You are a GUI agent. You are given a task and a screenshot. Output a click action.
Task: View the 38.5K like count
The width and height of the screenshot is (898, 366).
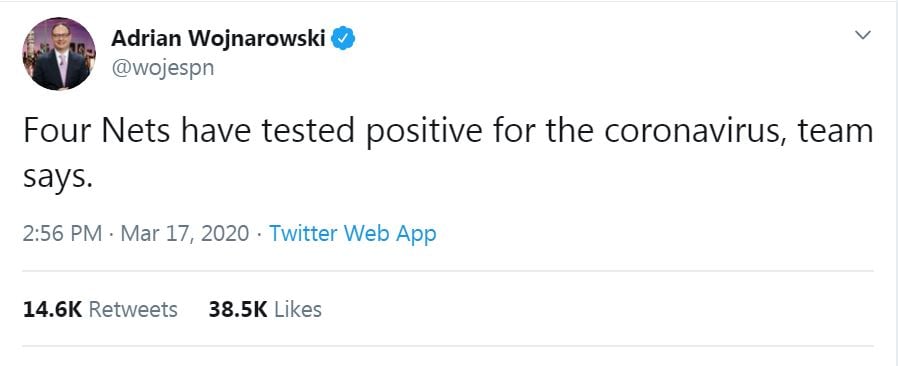[x=238, y=309]
